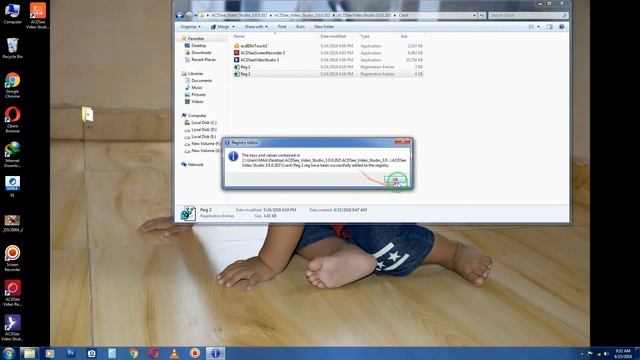Click Print in the Explorer toolbar
640x360 pixels.
point(282,27)
